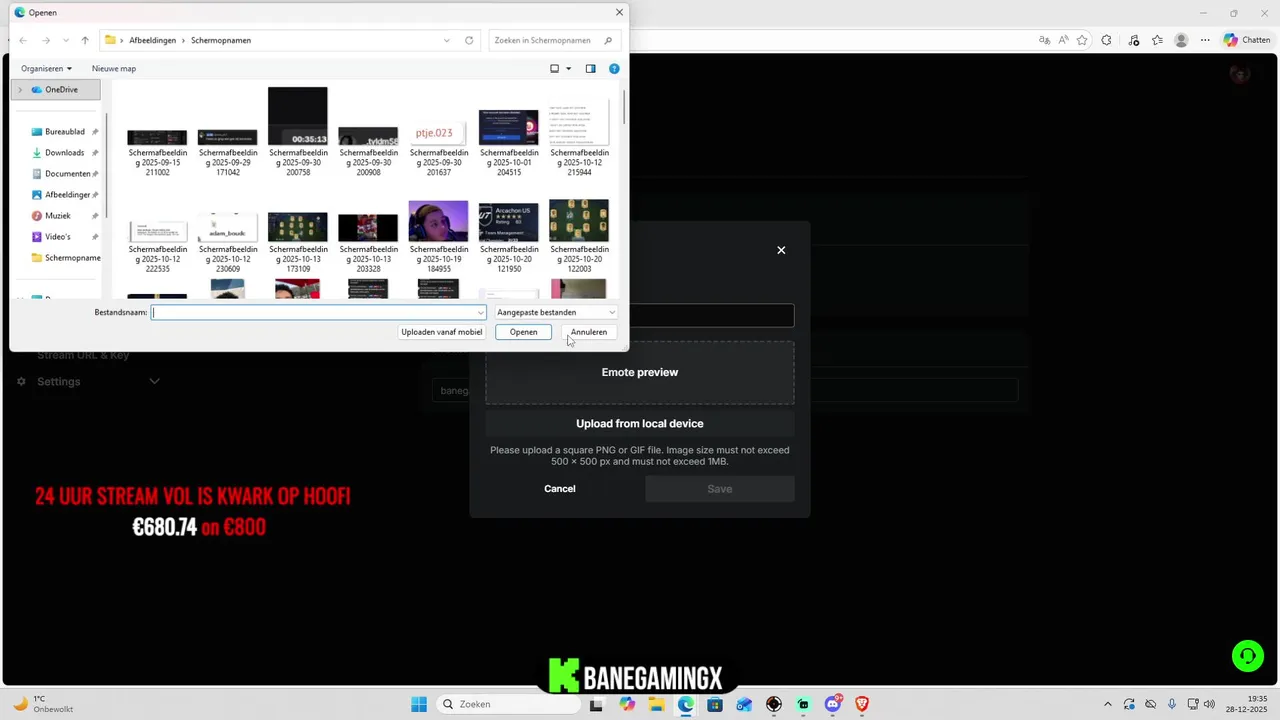Expand the OneDrive tree node
Screen dimensions: 1280x720
[x=20, y=90]
